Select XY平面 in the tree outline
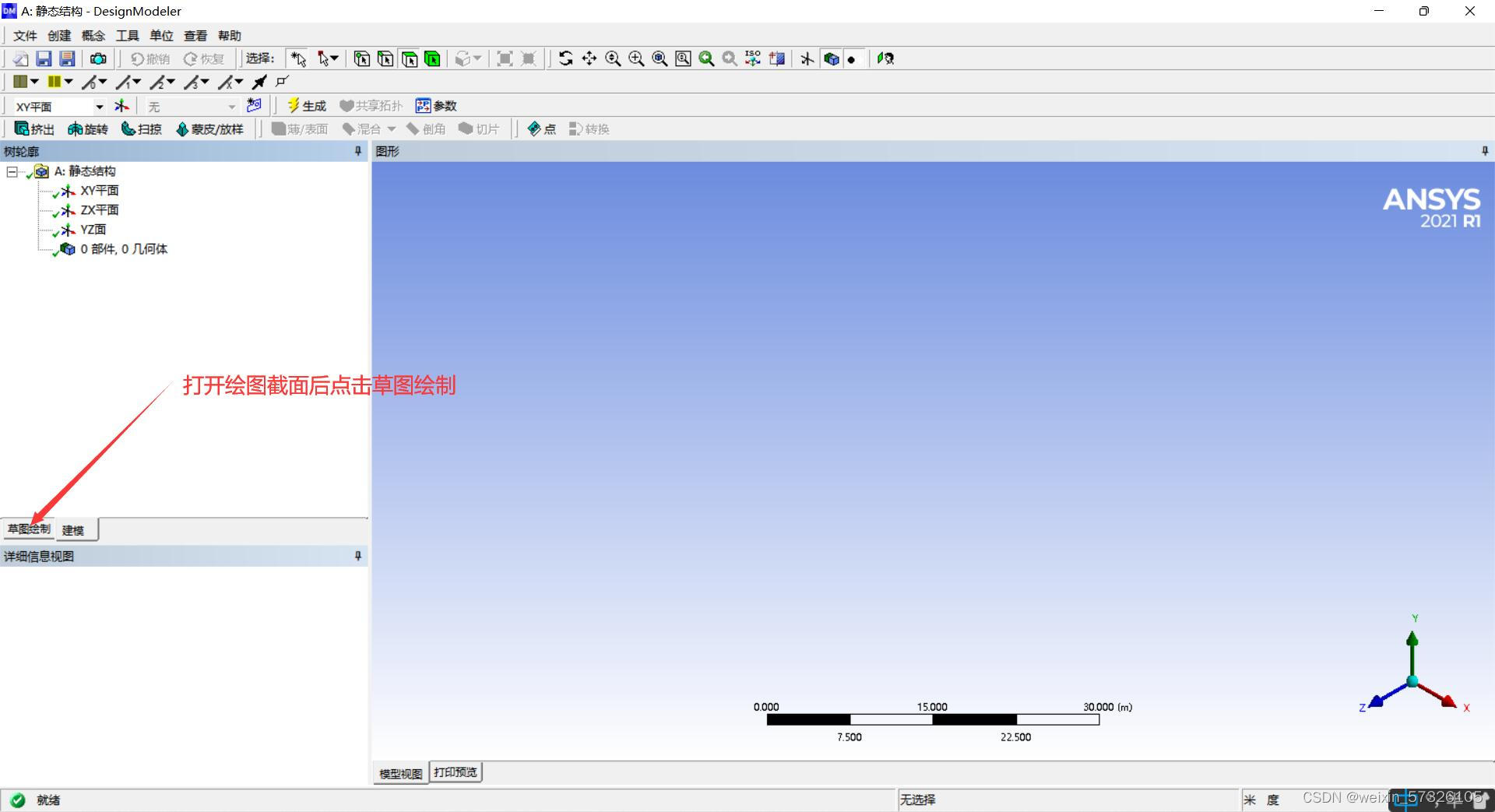Image resolution: width=1495 pixels, height=812 pixels. pos(100,191)
